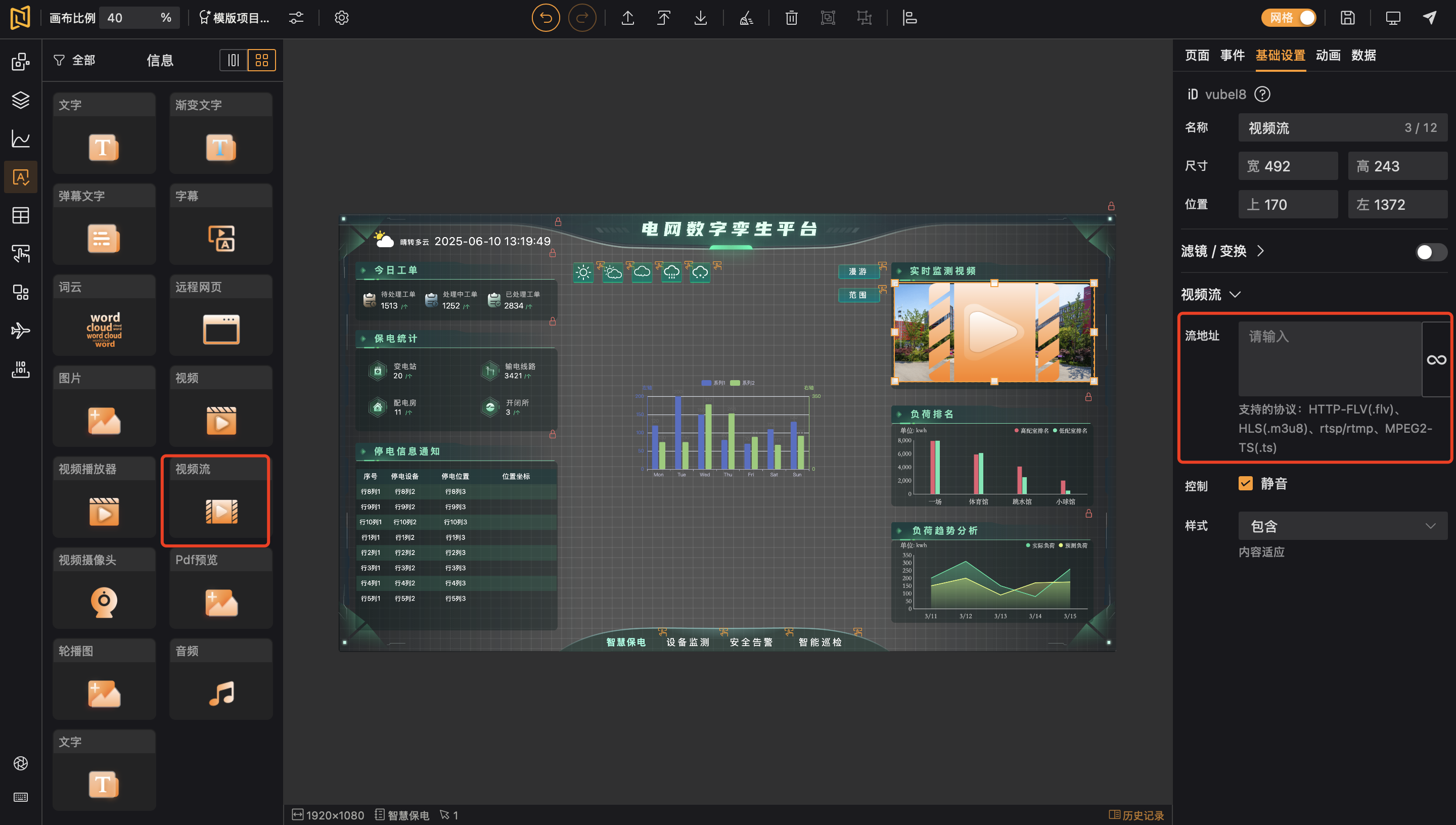This screenshot has width=1456, height=825.
Task: Click the align left toolbar icon
Action: pyautogui.click(x=909, y=18)
